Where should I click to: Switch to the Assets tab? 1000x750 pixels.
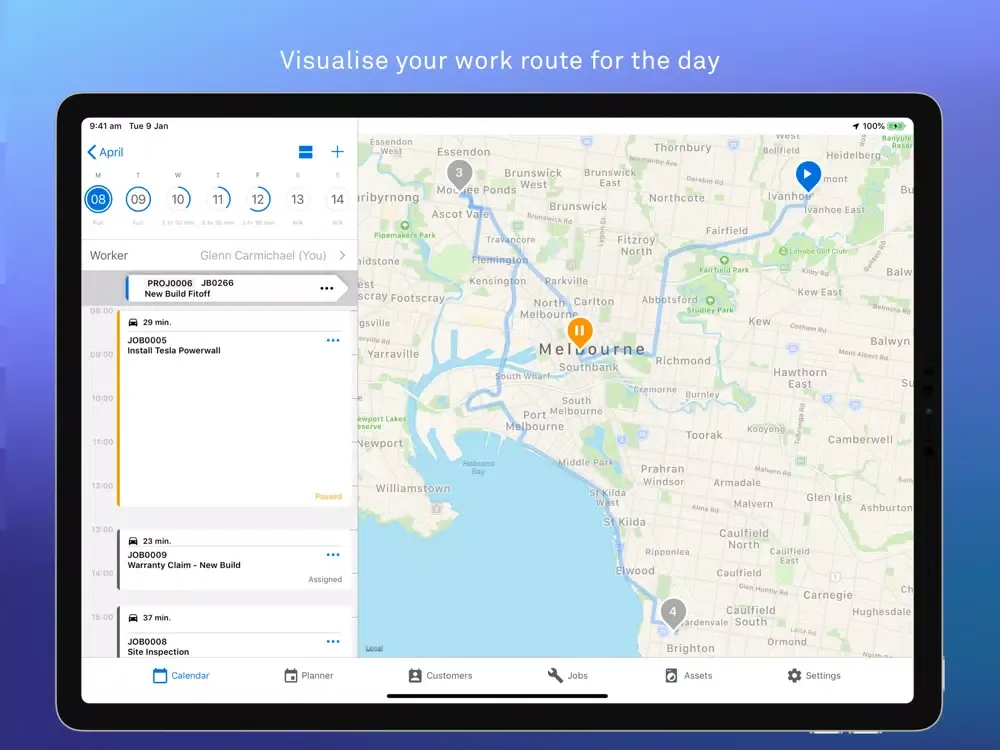click(688, 675)
